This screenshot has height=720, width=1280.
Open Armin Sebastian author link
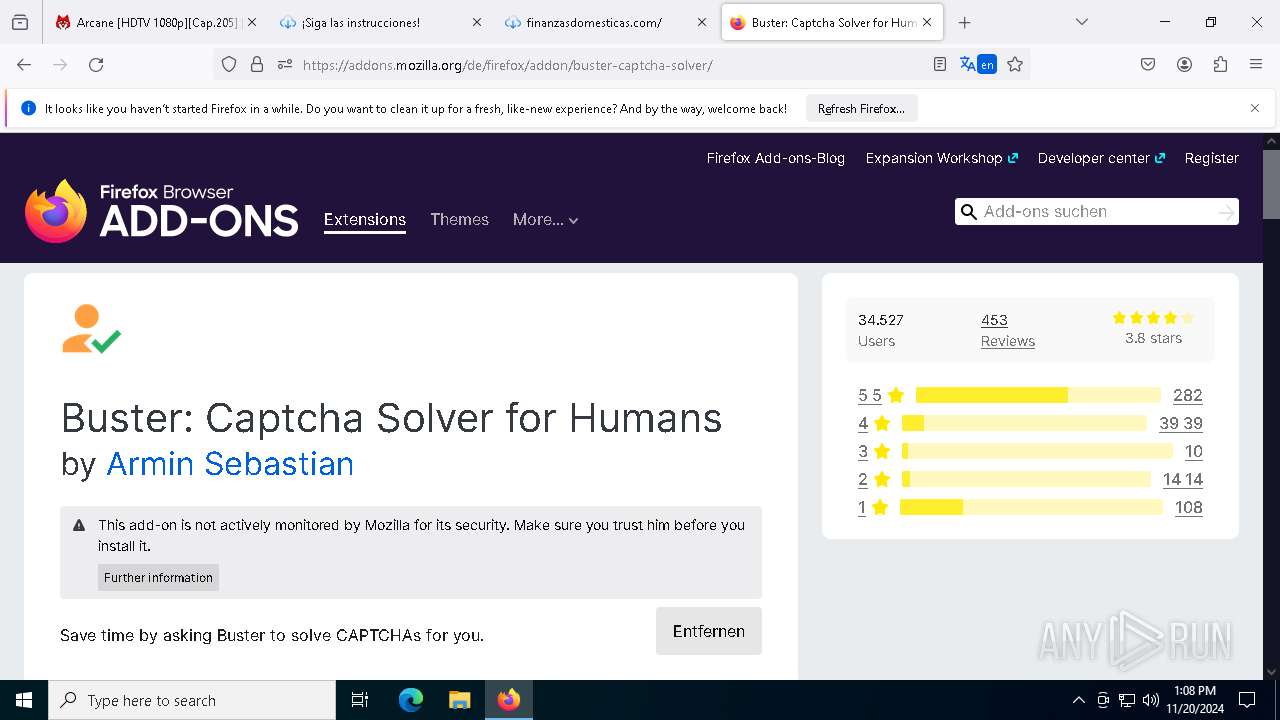pos(229,464)
